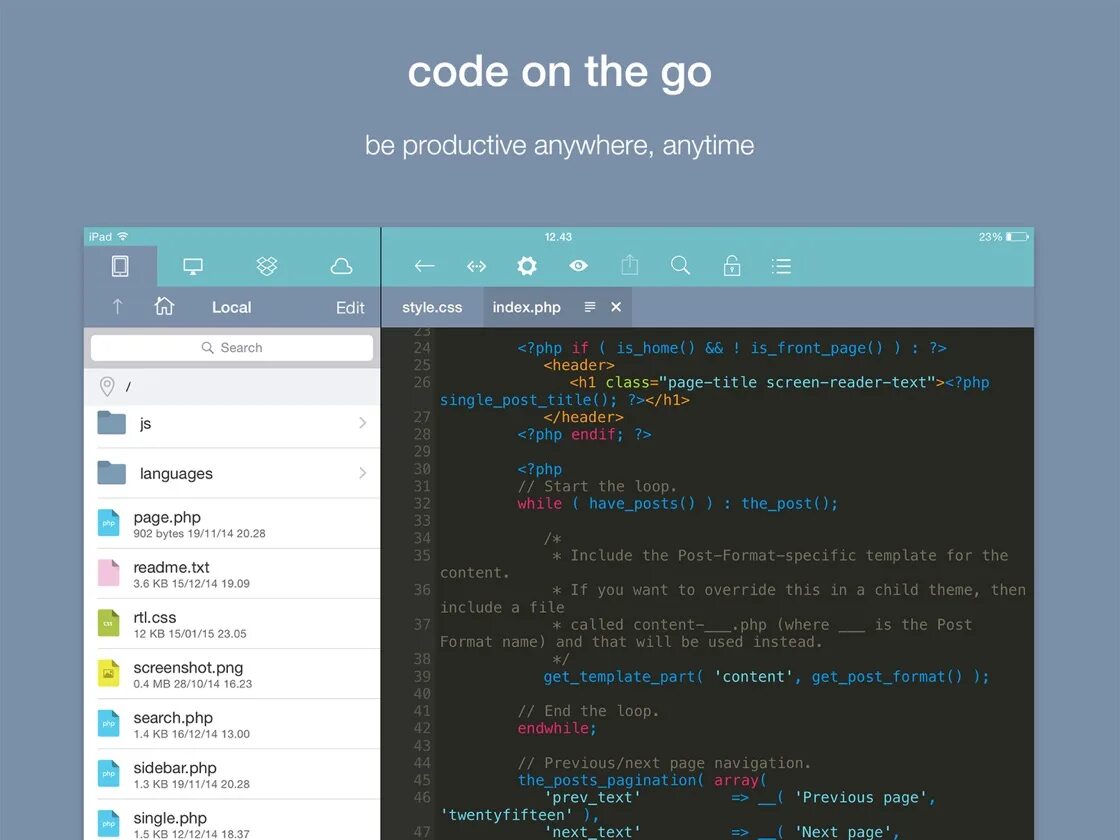
Task: Place cursor on 'get_template_part' code line
Action: (x=766, y=676)
